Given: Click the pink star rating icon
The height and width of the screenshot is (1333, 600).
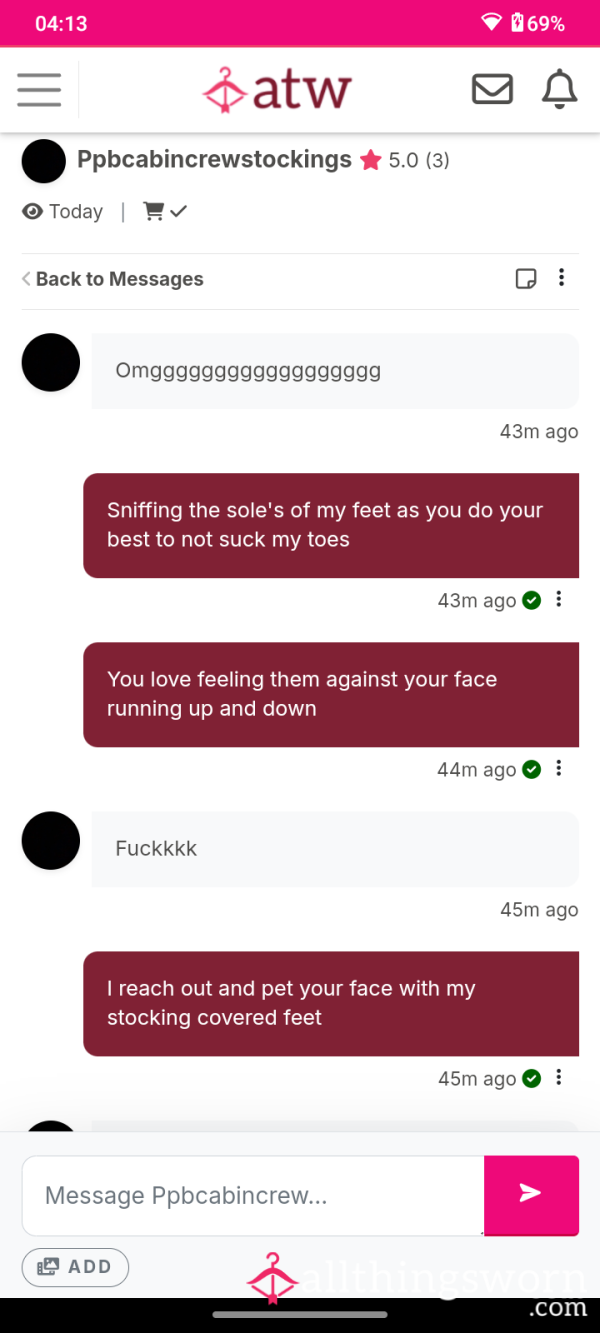Looking at the screenshot, I should [x=371, y=160].
